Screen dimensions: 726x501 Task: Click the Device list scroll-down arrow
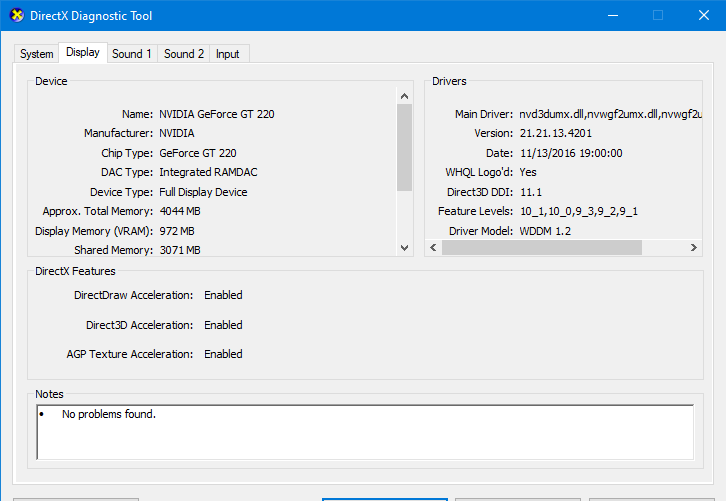coord(404,248)
